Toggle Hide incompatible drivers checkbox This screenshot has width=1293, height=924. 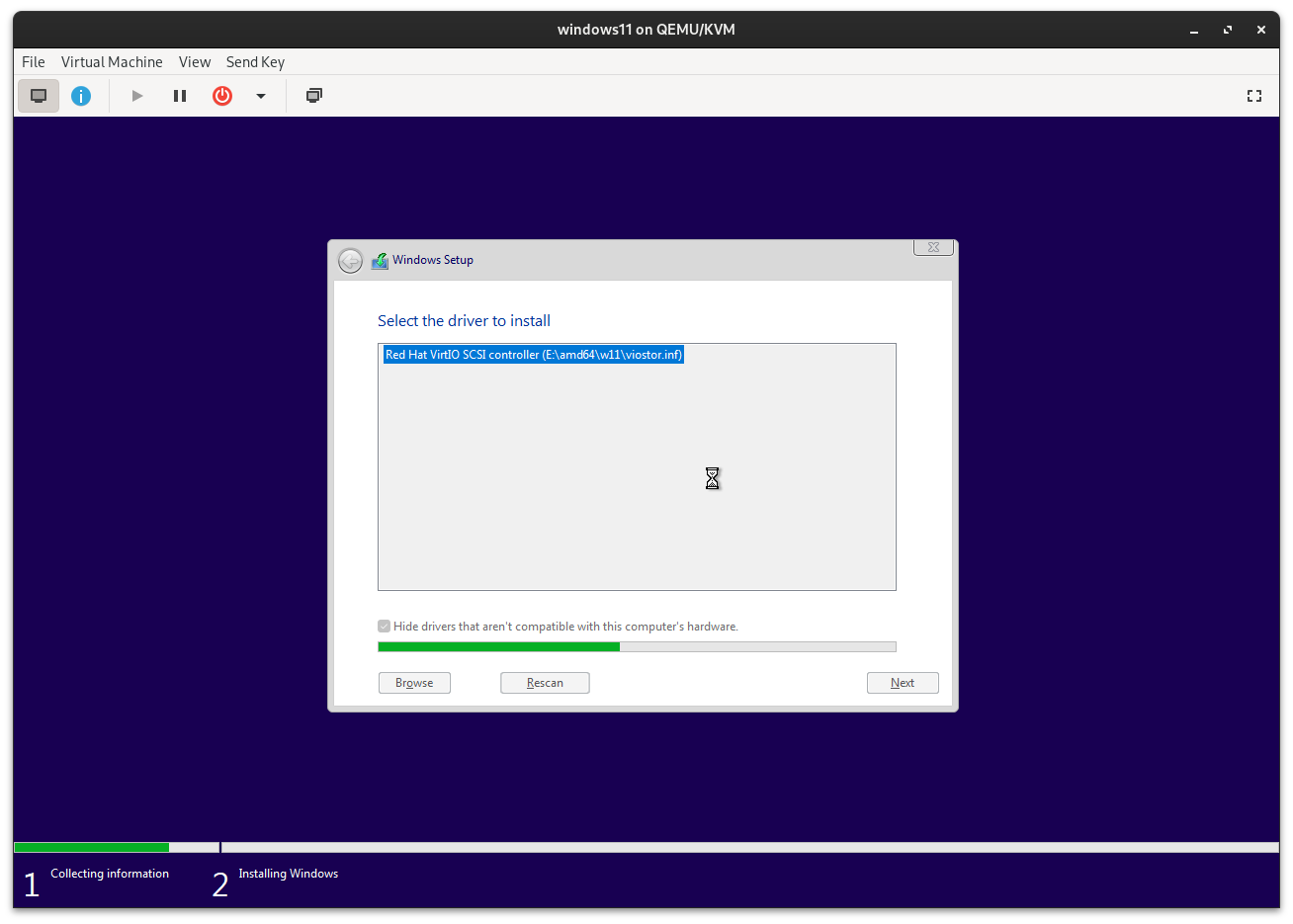point(385,627)
